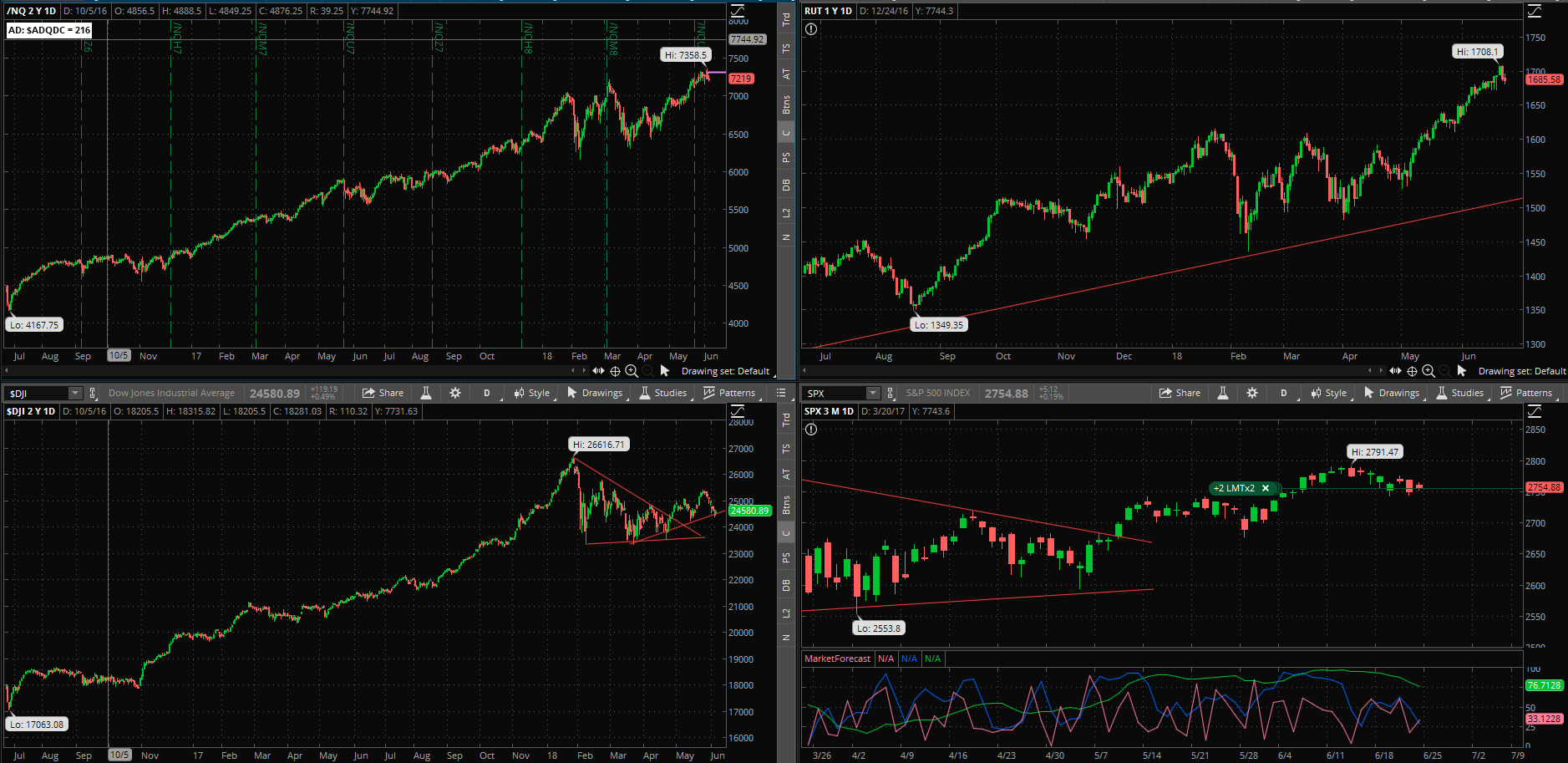Choose pointer cursor tool under RUT chart
1568x763 pixels.
pos(1462,371)
